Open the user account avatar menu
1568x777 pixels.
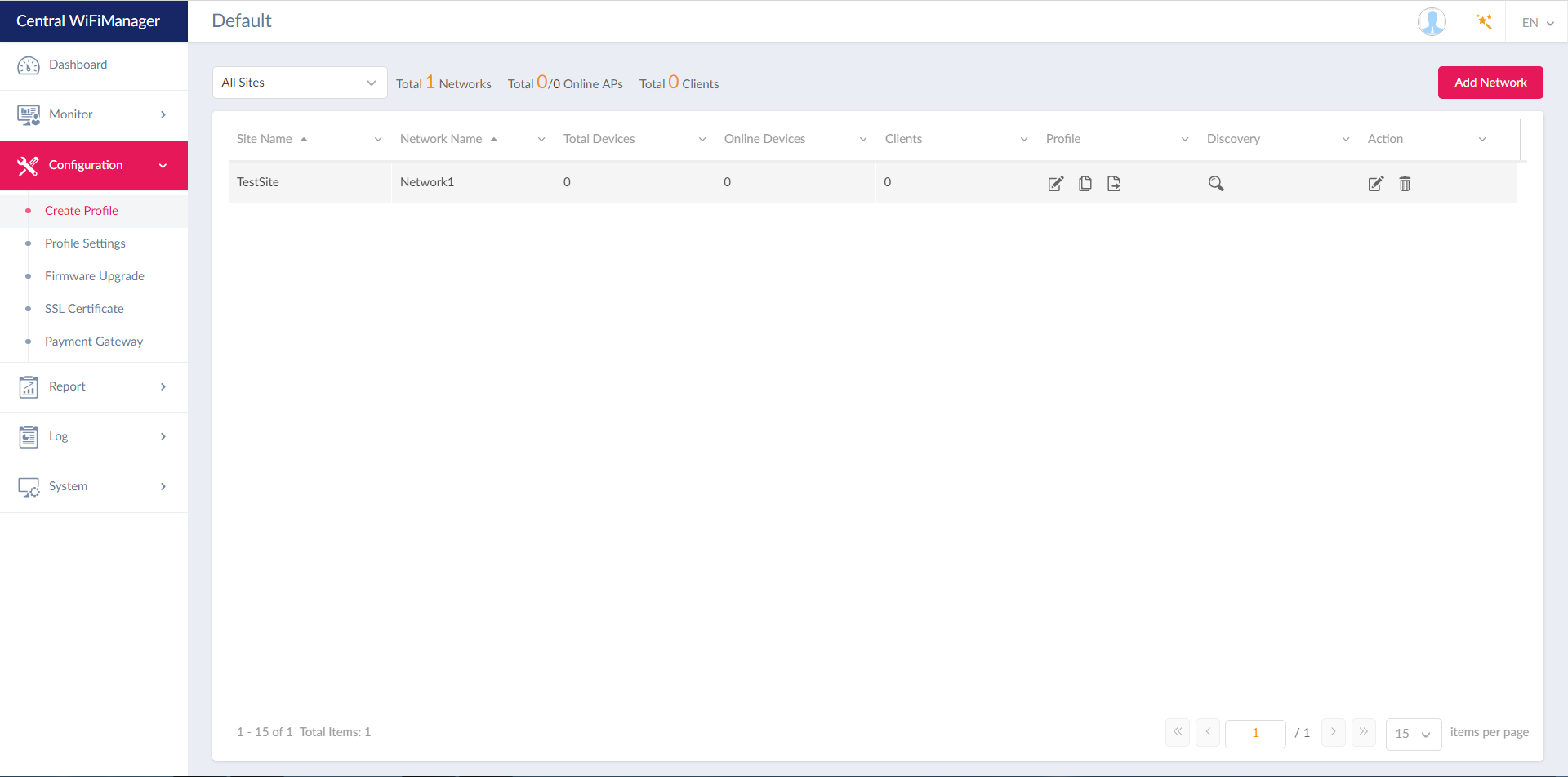tap(1431, 22)
